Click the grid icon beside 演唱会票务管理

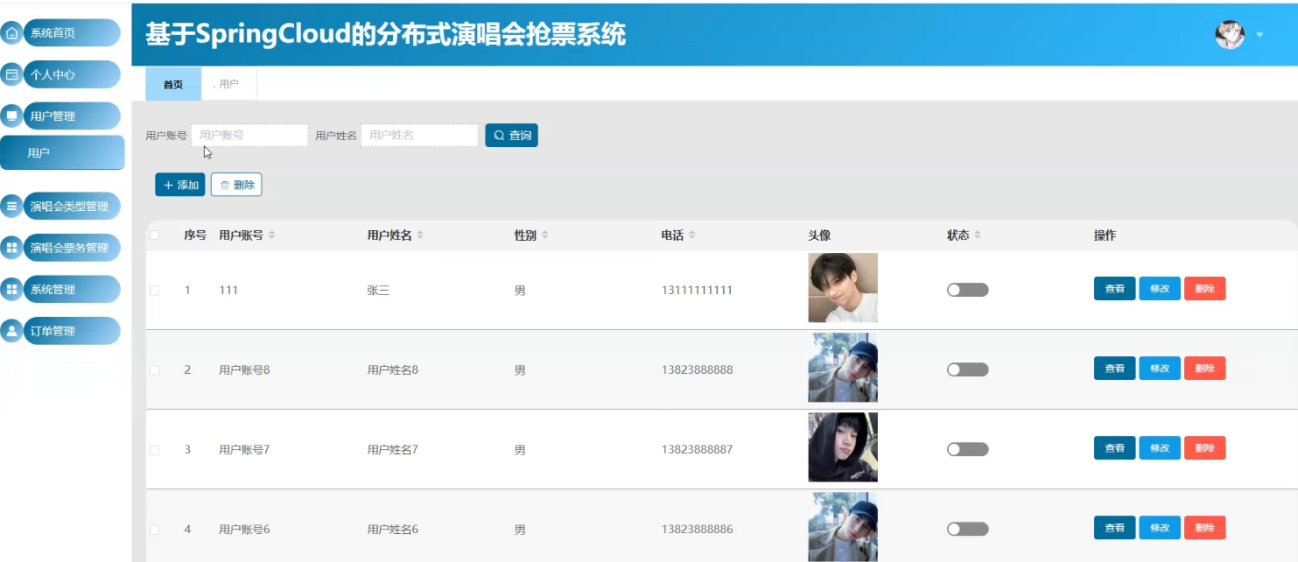pos(12,248)
